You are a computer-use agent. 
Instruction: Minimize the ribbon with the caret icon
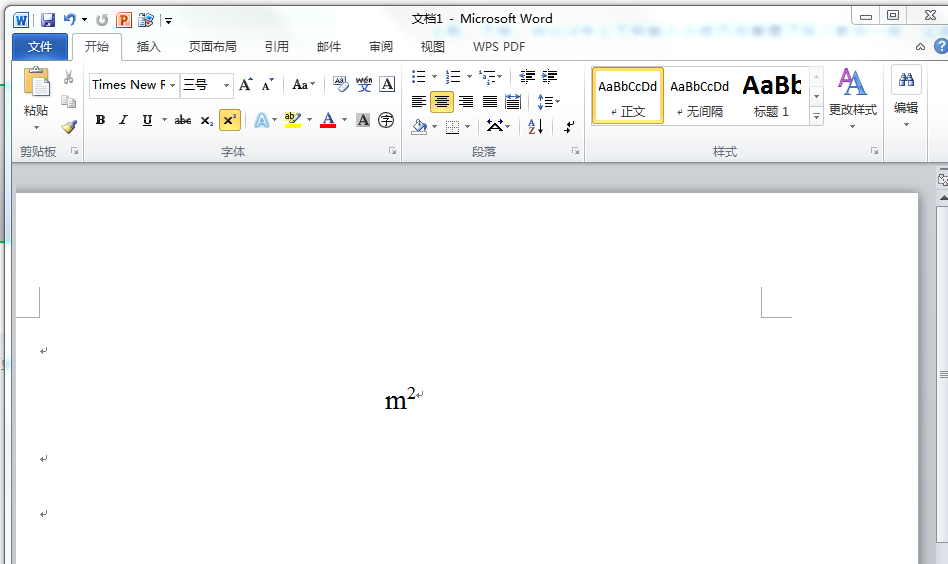point(920,47)
